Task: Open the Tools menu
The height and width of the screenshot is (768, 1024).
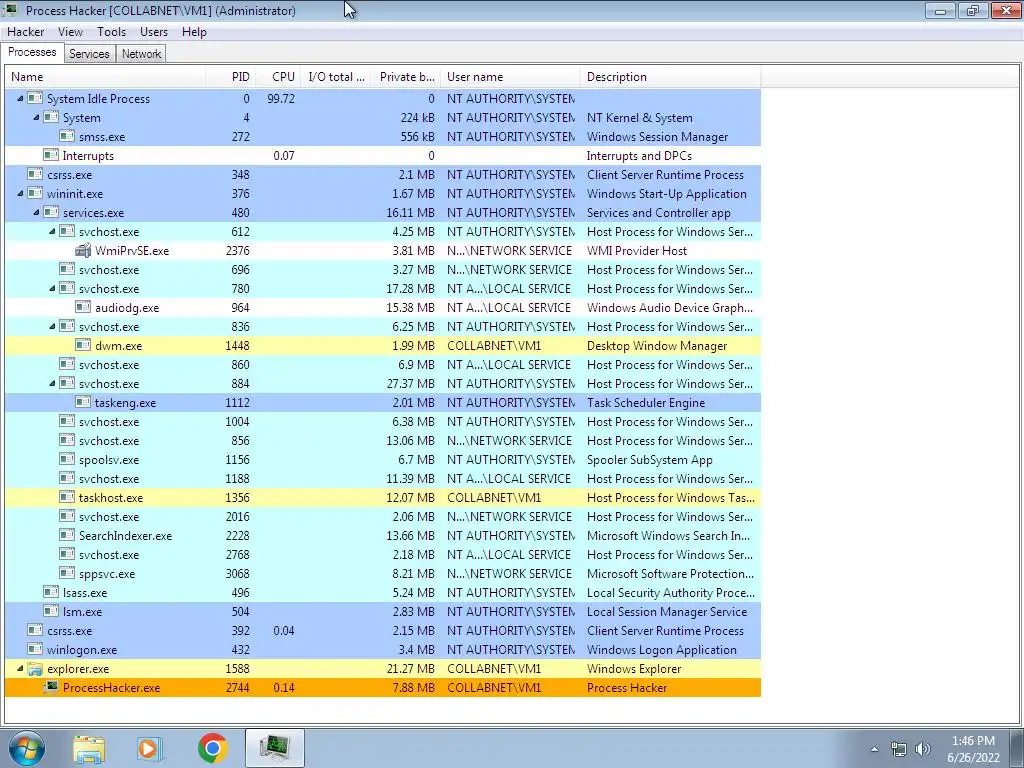Action: [x=111, y=31]
